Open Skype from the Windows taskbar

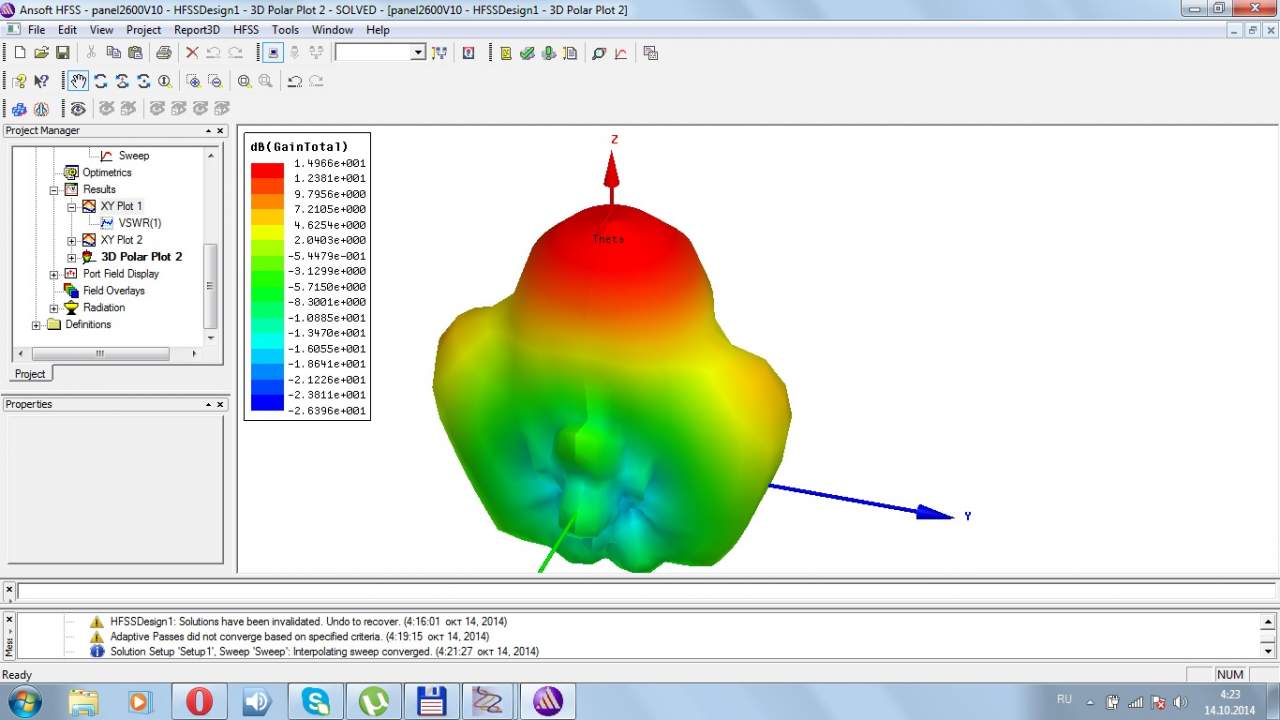(x=316, y=701)
